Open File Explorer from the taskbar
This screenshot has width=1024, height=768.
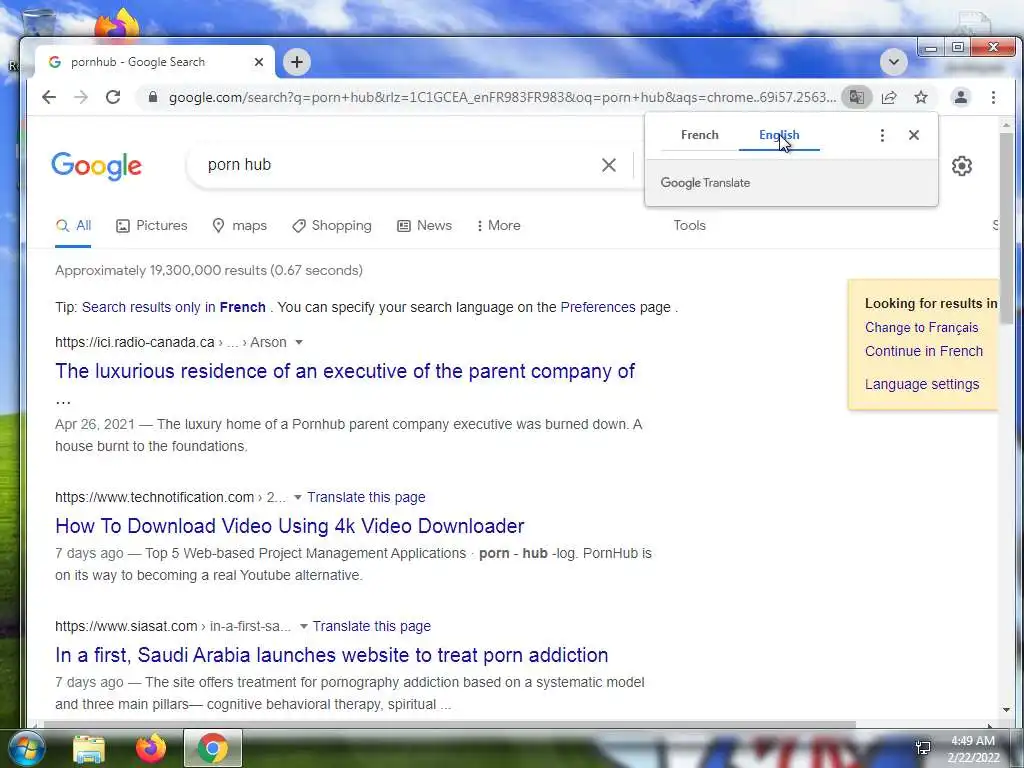pyautogui.click(x=89, y=748)
